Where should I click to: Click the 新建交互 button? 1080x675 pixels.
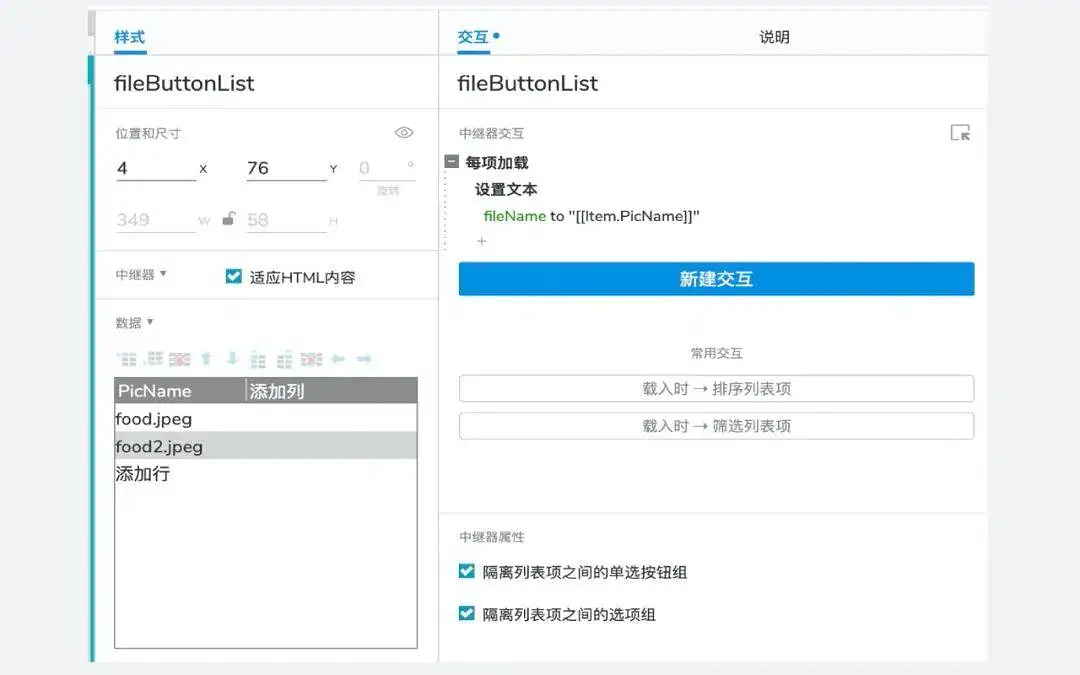tap(715, 279)
